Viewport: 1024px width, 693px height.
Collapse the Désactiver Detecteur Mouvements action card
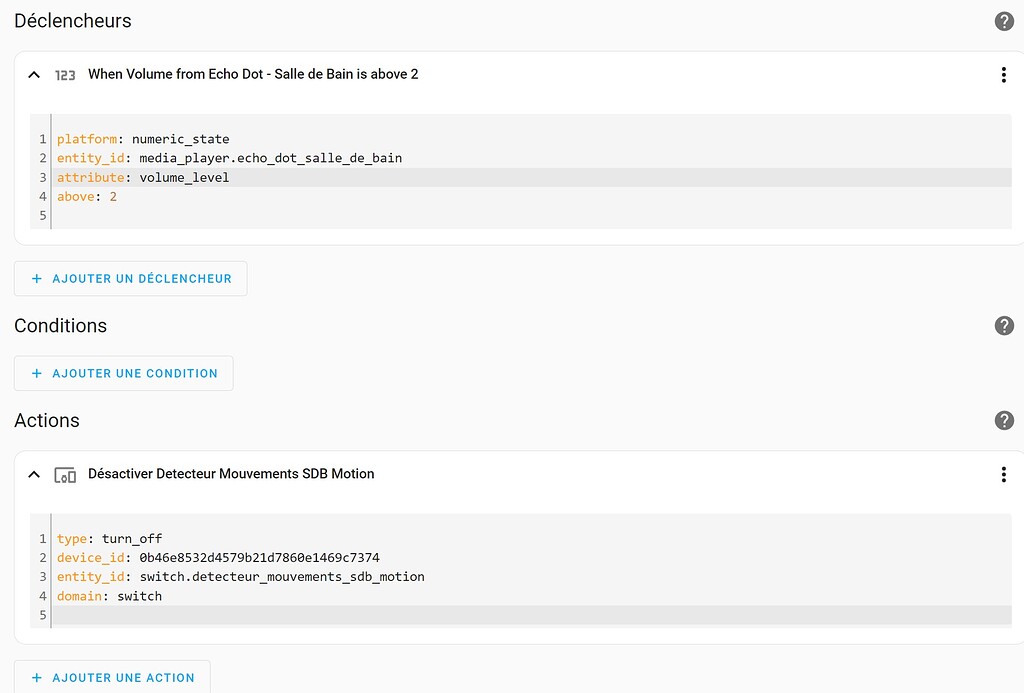click(34, 475)
